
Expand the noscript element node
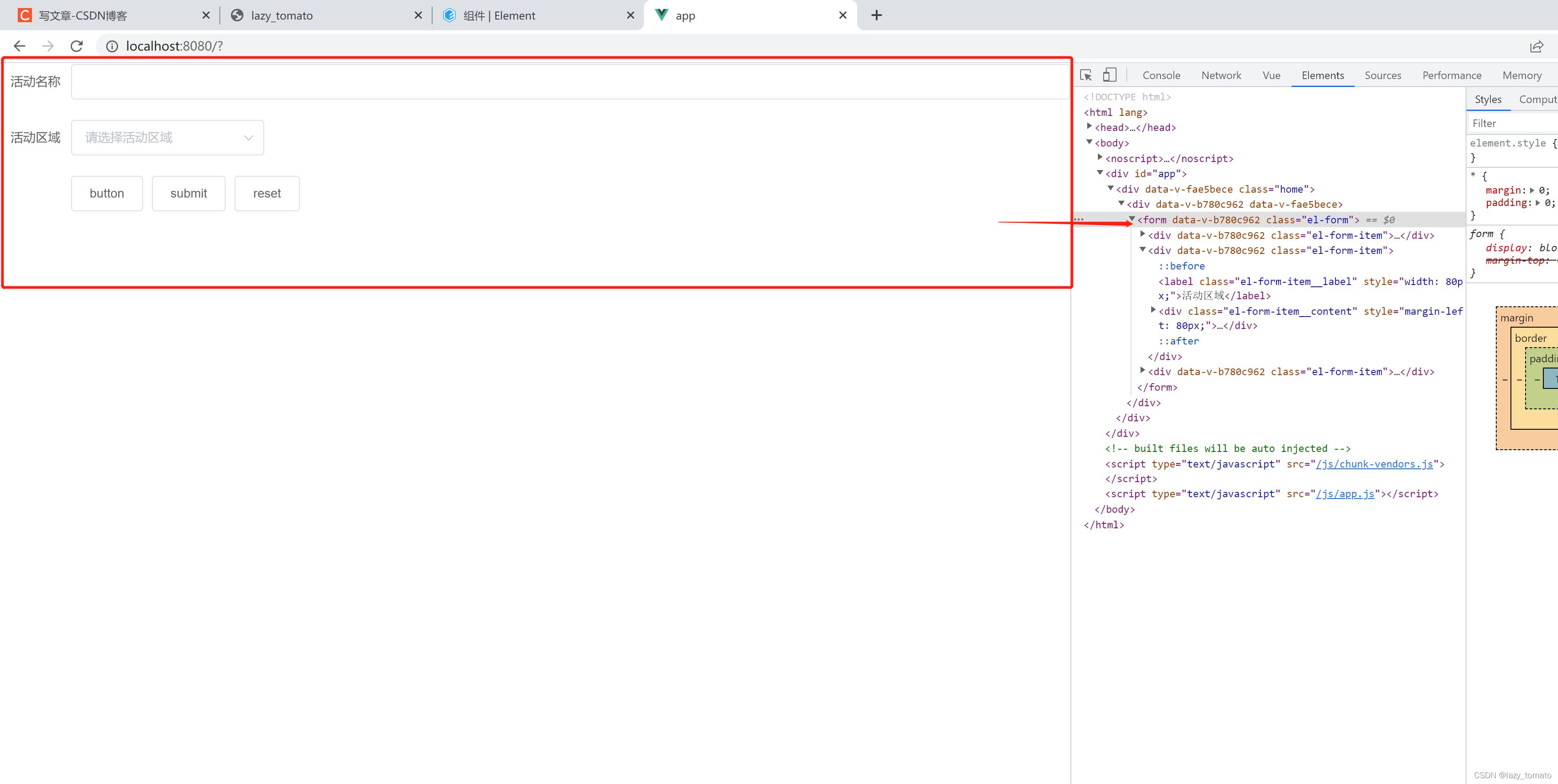coord(1100,157)
